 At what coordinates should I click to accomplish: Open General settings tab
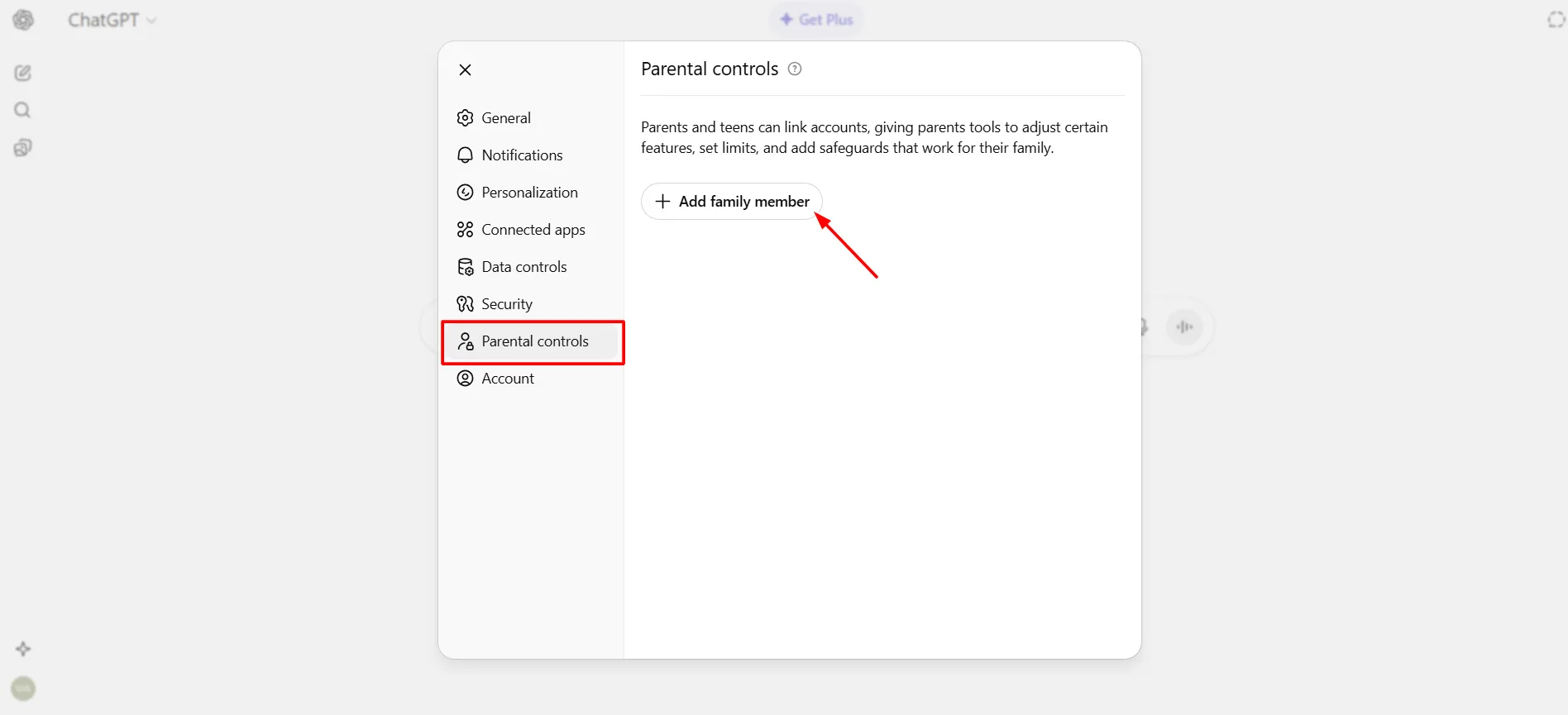pos(505,118)
